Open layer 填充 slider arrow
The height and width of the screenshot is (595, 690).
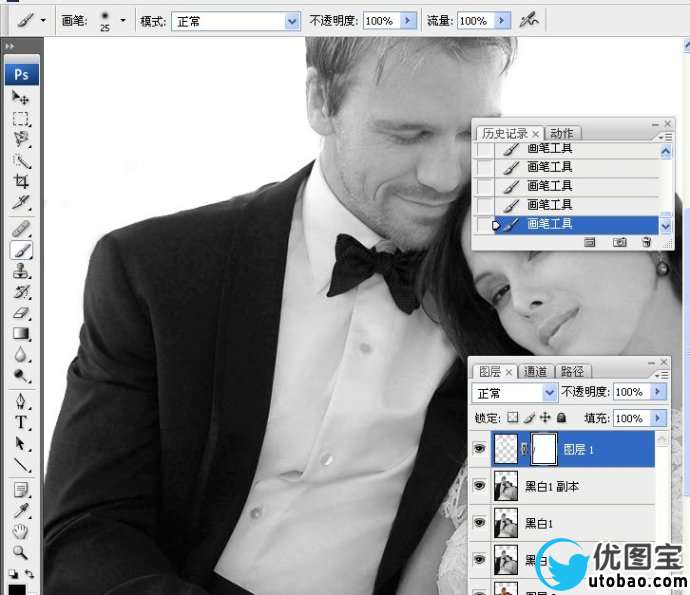(x=658, y=418)
